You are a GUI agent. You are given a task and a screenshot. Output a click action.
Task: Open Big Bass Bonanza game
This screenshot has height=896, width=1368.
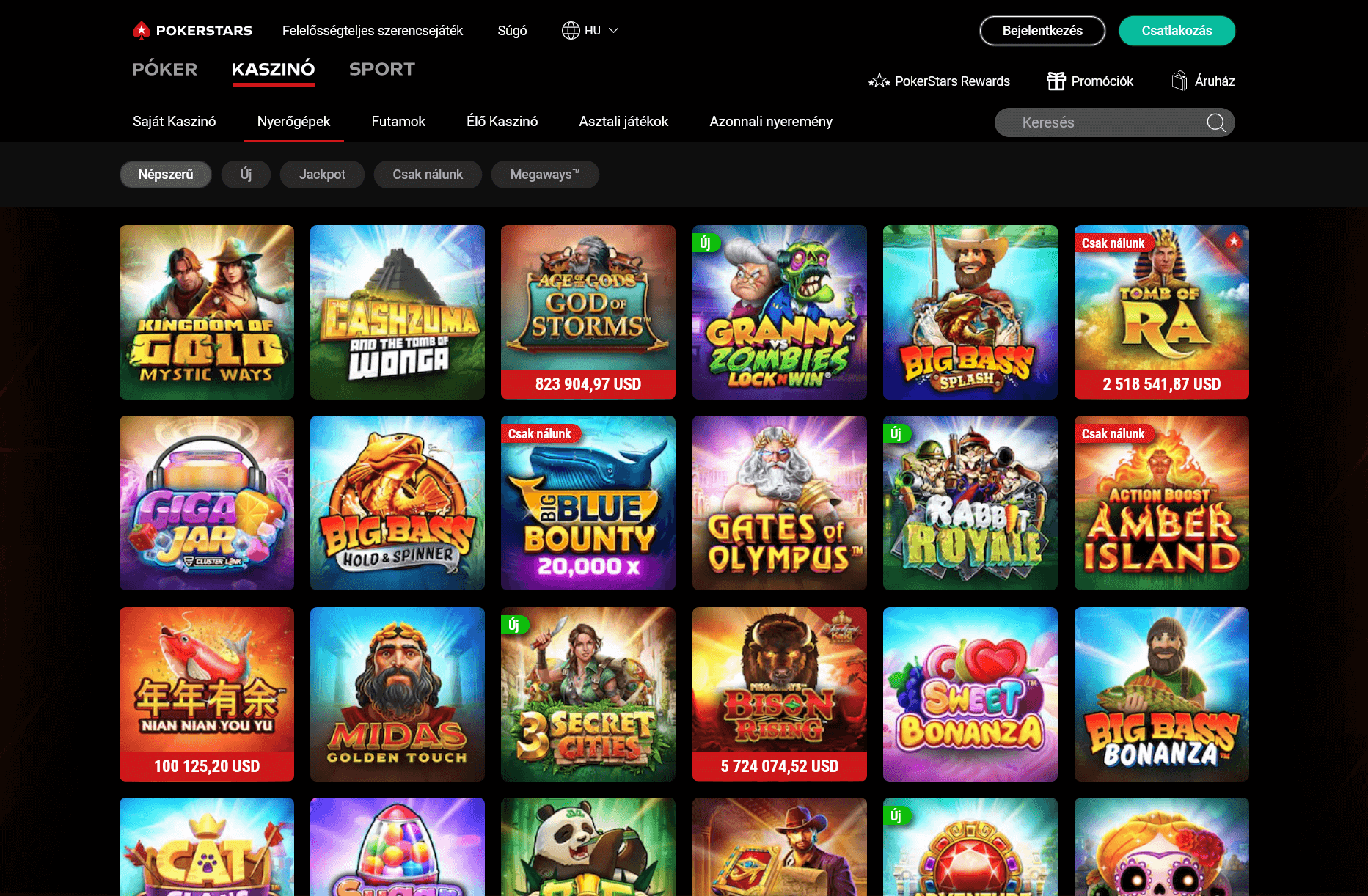[x=1162, y=694]
